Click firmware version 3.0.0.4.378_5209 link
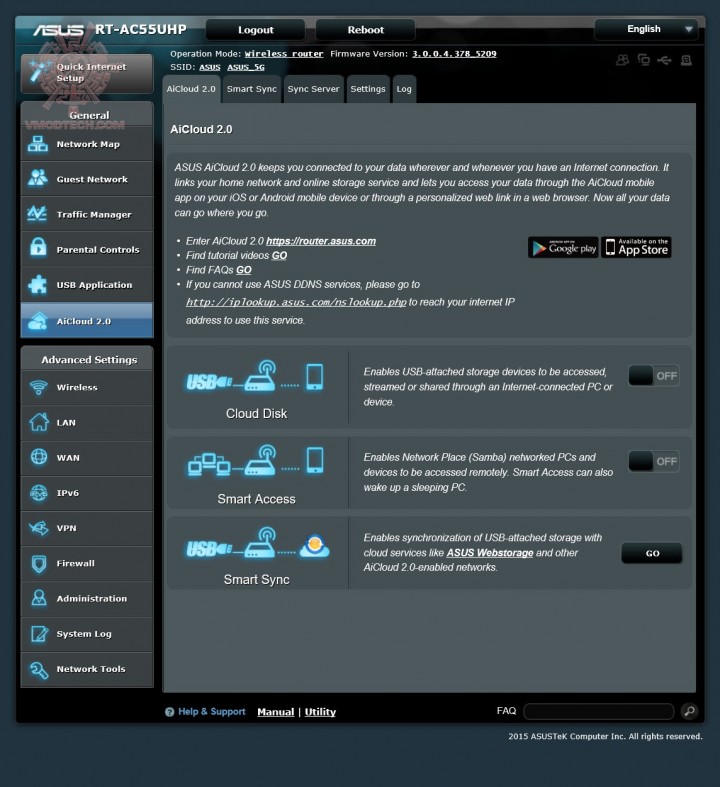This screenshot has height=787, width=720. 454,54
